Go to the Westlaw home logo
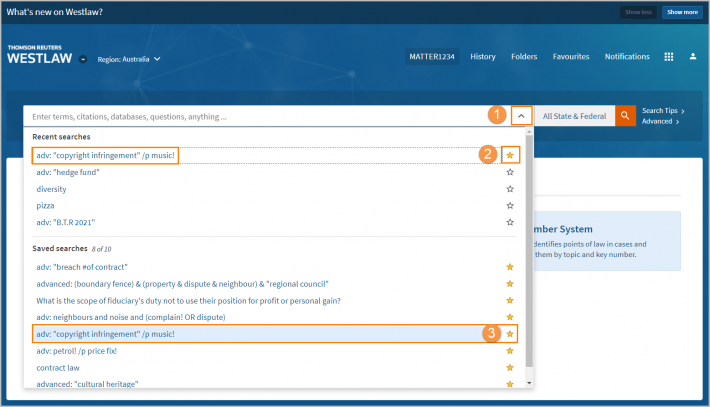This screenshot has height=407, width=710. point(39,55)
